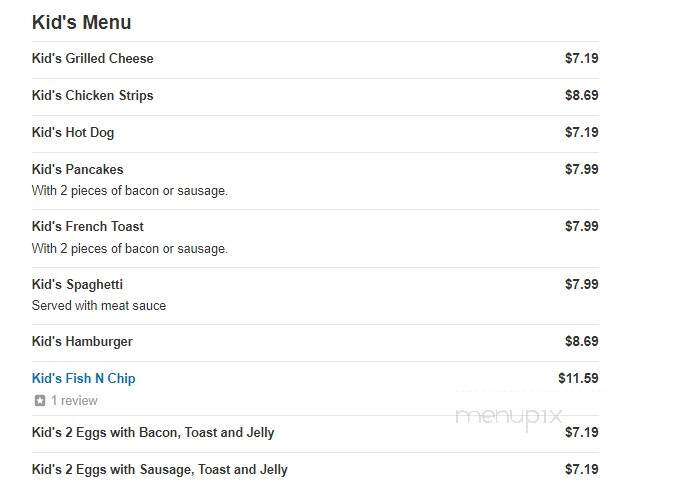Open the Kid's Fish N Chip link
688x499 pixels.
[x=83, y=378]
